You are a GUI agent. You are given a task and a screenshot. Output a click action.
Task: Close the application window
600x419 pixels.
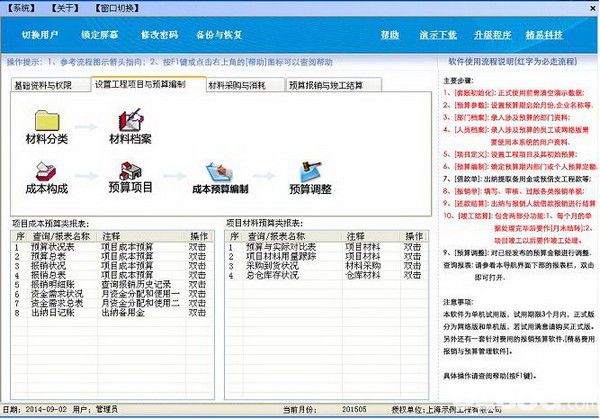coord(593,8)
